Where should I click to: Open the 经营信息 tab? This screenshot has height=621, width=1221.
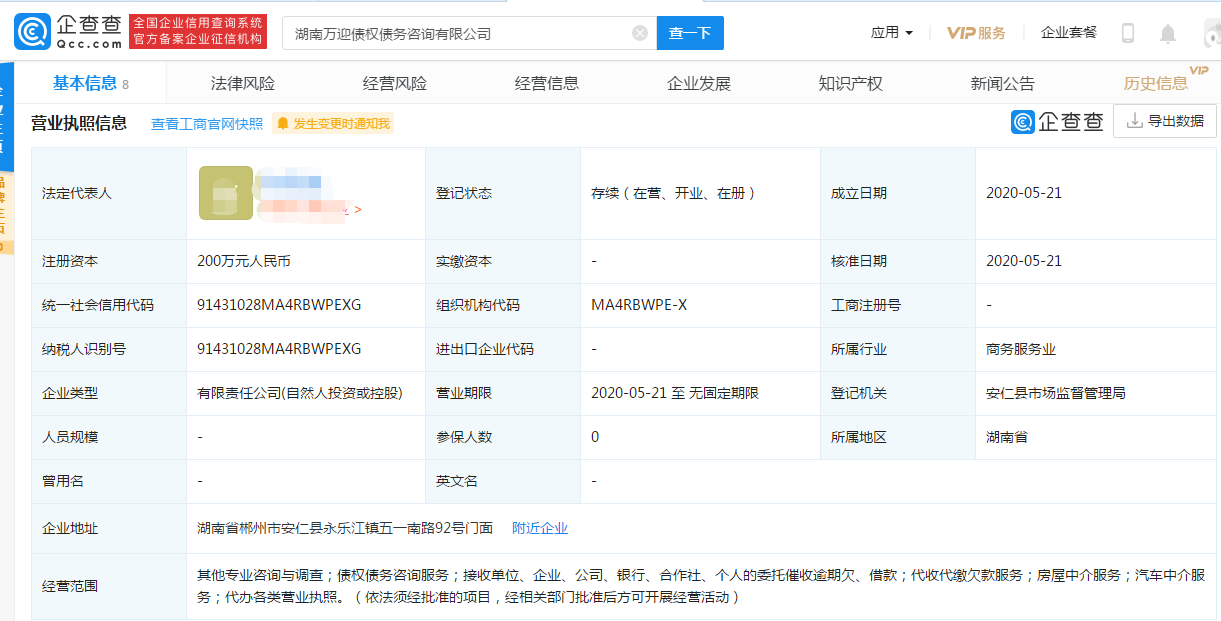(547, 84)
